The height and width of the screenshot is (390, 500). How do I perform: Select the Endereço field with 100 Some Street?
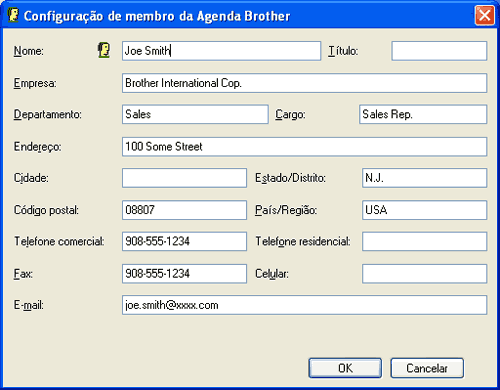(304, 147)
